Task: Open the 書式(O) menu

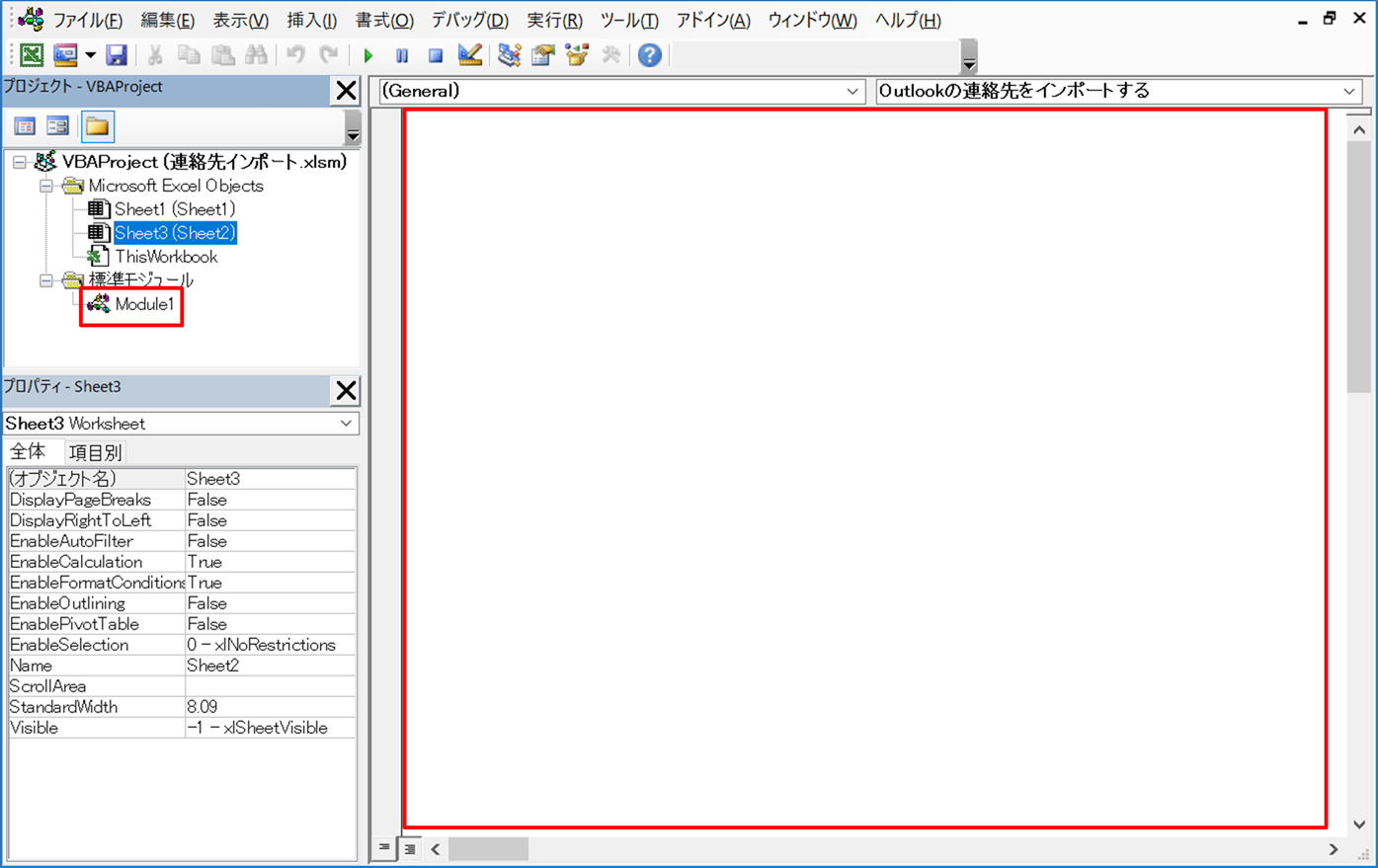Action: pyautogui.click(x=384, y=20)
